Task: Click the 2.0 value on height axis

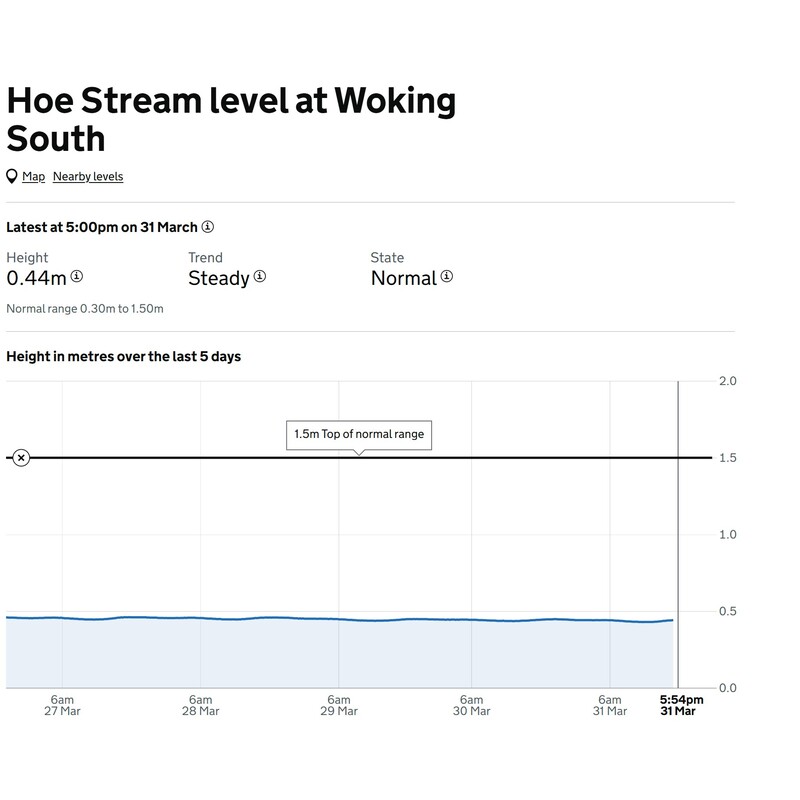Action: (x=727, y=381)
